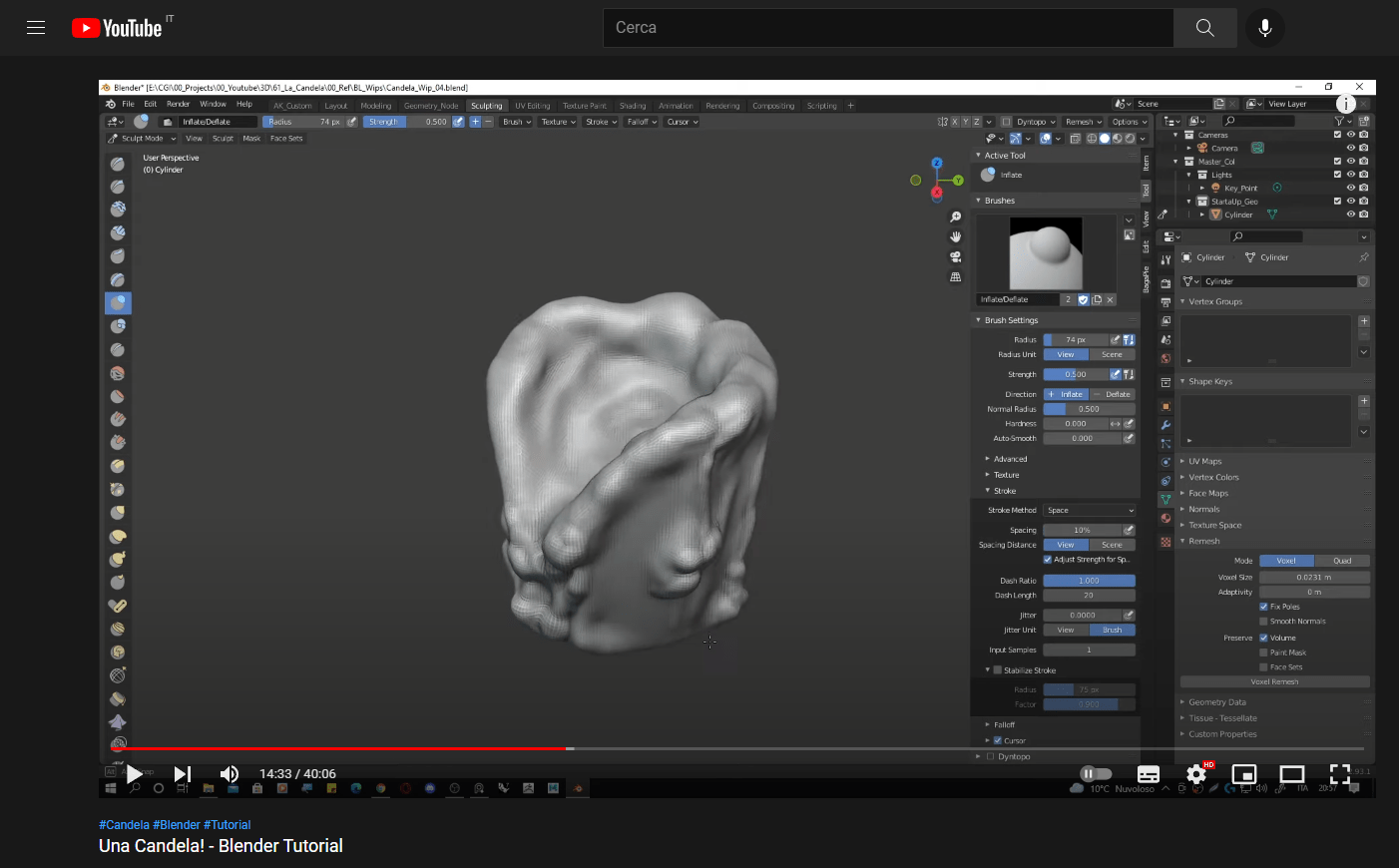Viewport: 1399px width, 868px height.
Task: Go to the YouTube home logo
Action: (x=117, y=28)
